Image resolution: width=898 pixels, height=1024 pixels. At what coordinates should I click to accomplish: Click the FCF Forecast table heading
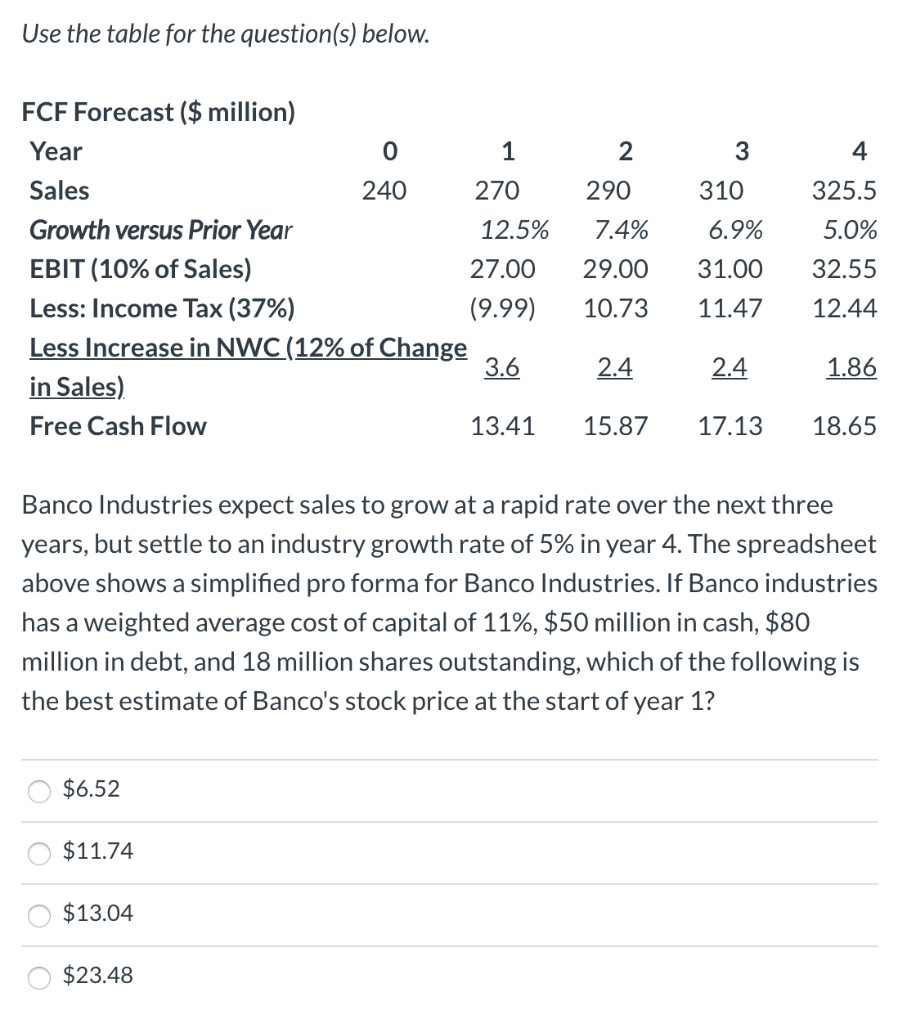(x=158, y=112)
